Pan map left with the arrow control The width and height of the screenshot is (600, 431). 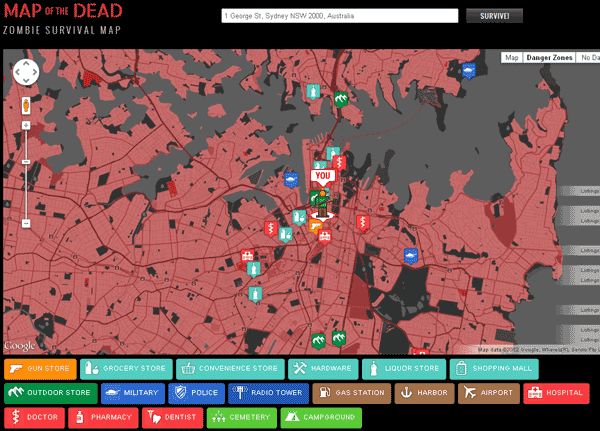tap(18, 72)
